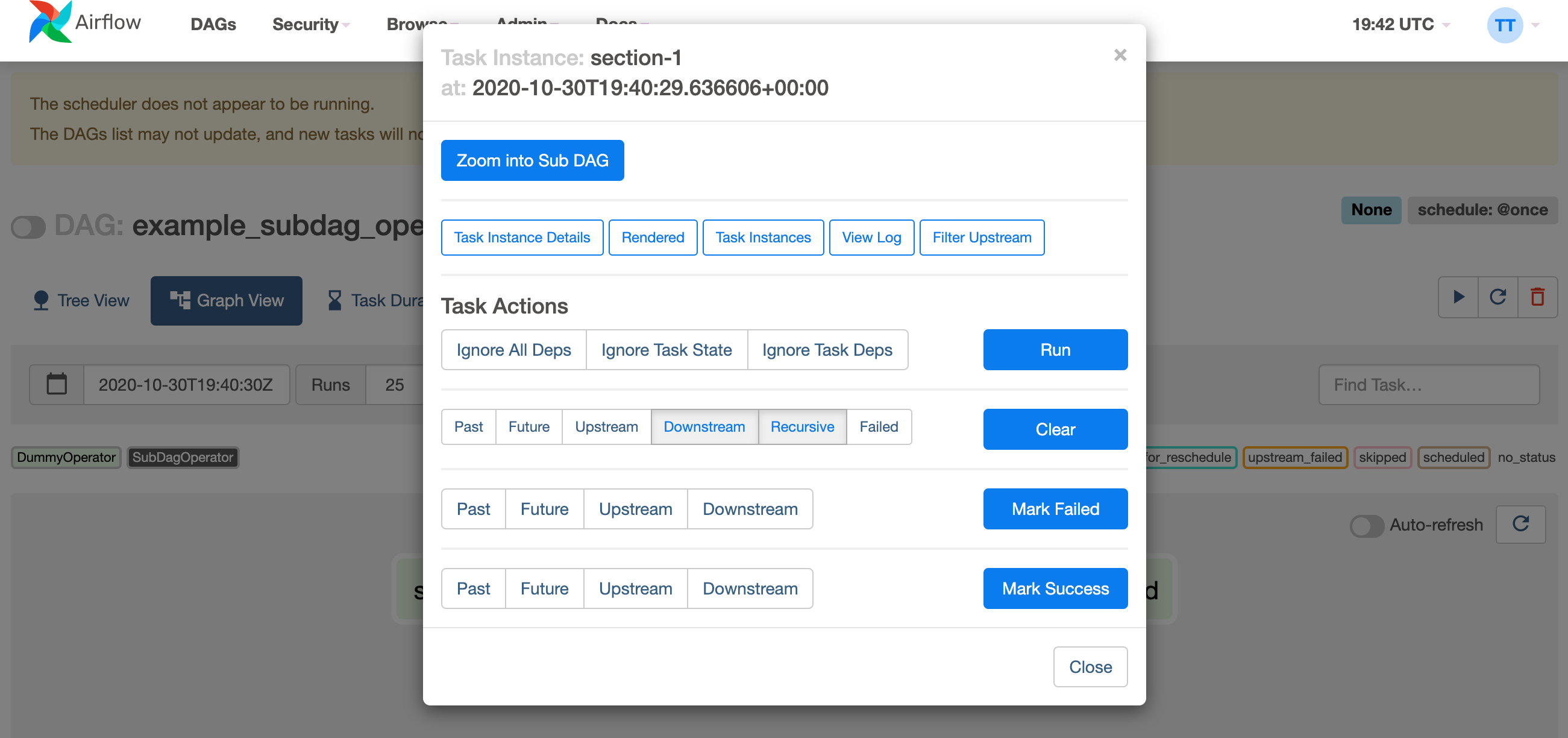Open Task Duration view icon
This screenshot has width=1568, height=738.
coord(335,298)
